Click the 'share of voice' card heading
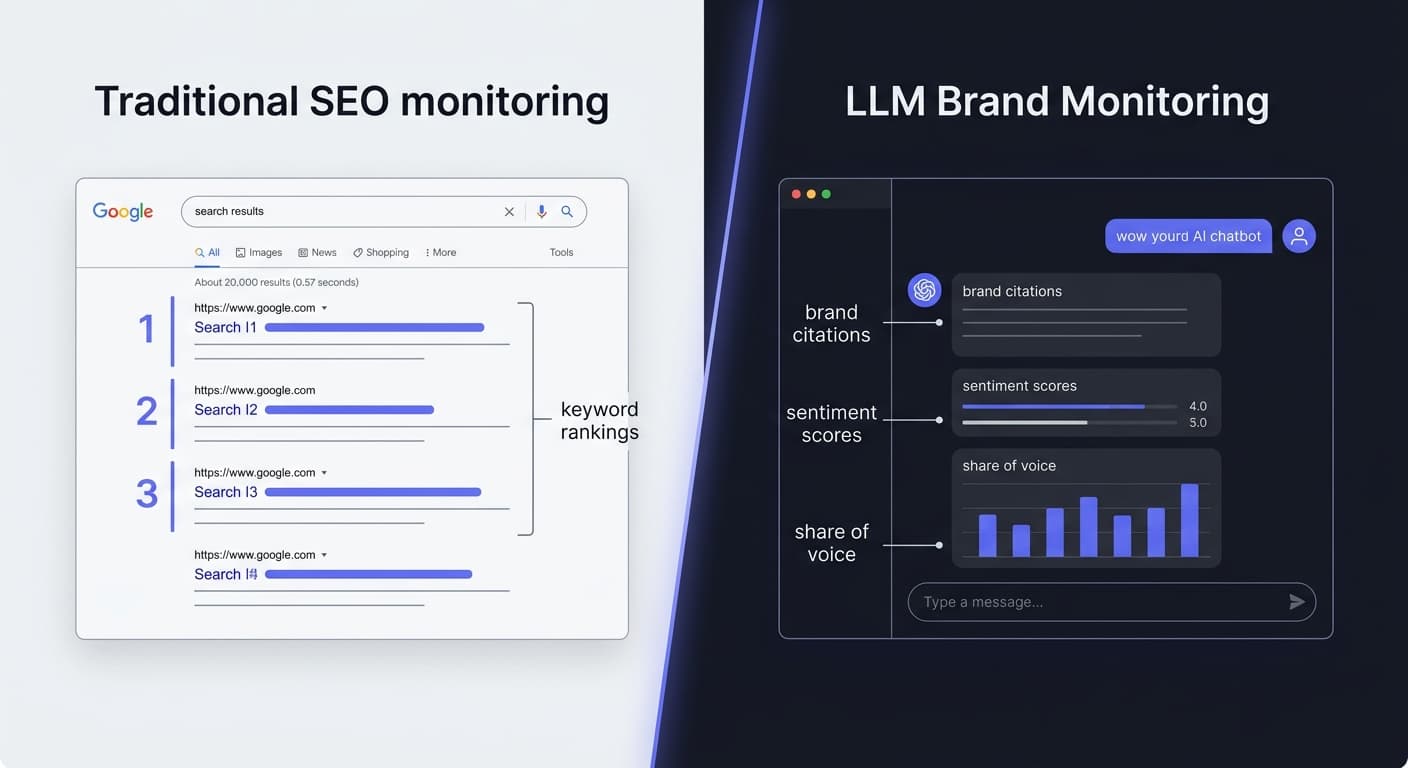The width and height of the screenshot is (1408, 768). pos(1009,466)
